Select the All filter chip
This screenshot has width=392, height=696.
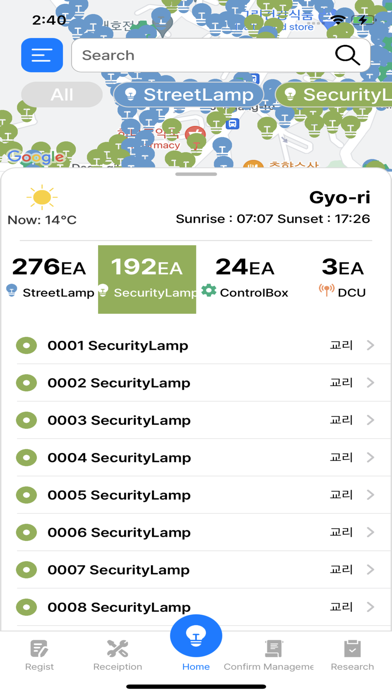[x=62, y=95]
